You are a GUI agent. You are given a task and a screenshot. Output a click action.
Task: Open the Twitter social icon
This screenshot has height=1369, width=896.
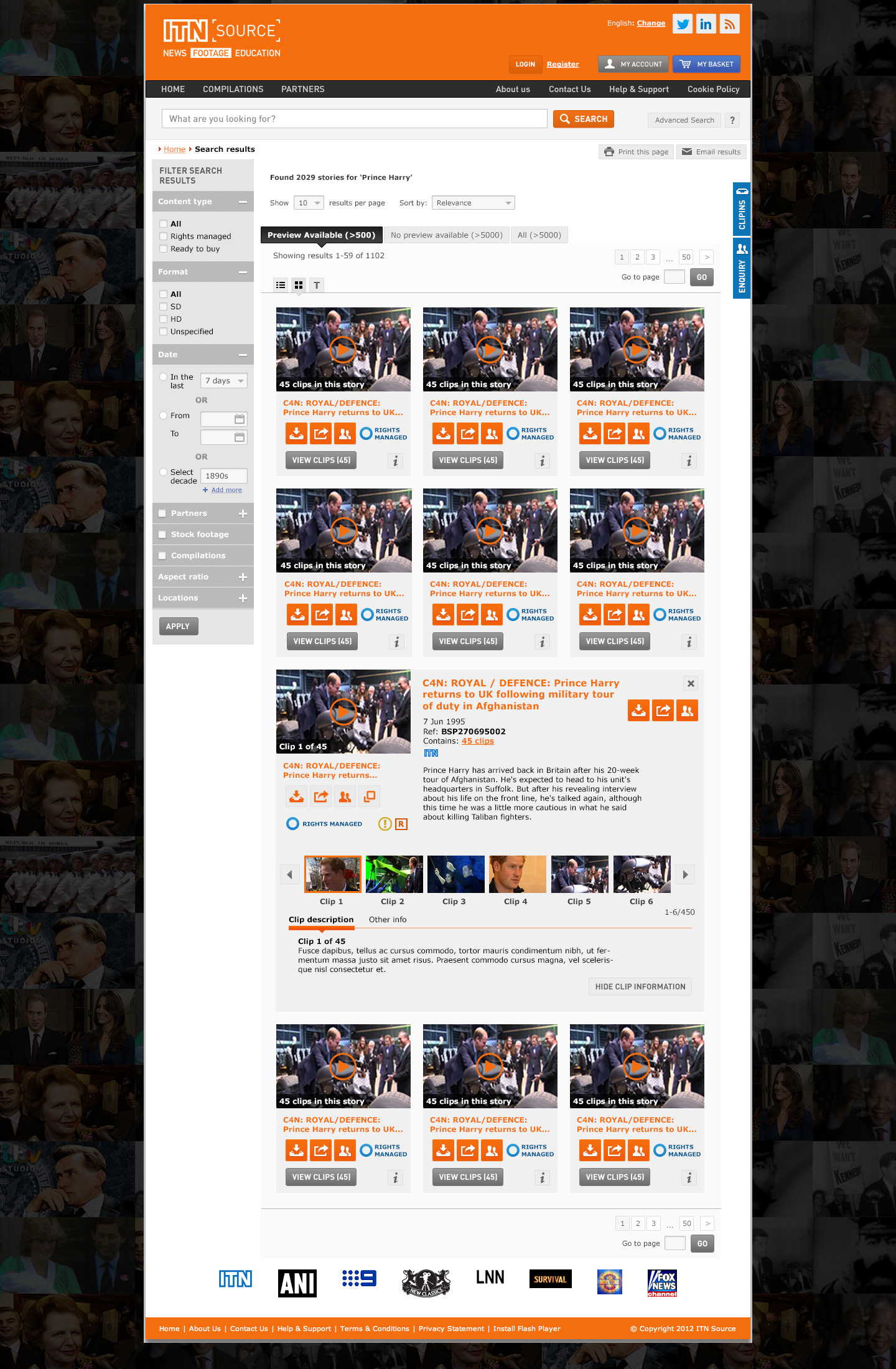683,24
